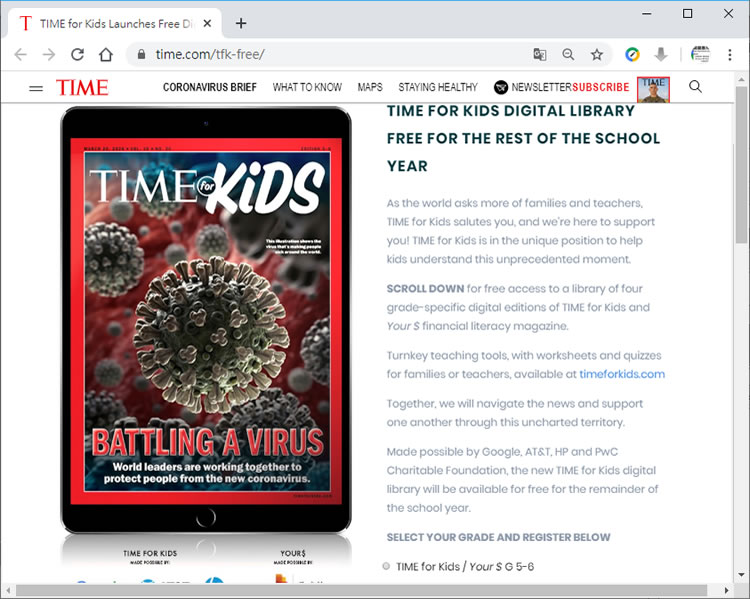Open the TIME site search magnifier
The width and height of the screenshot is (750, 599).
[x=695, y=87]
